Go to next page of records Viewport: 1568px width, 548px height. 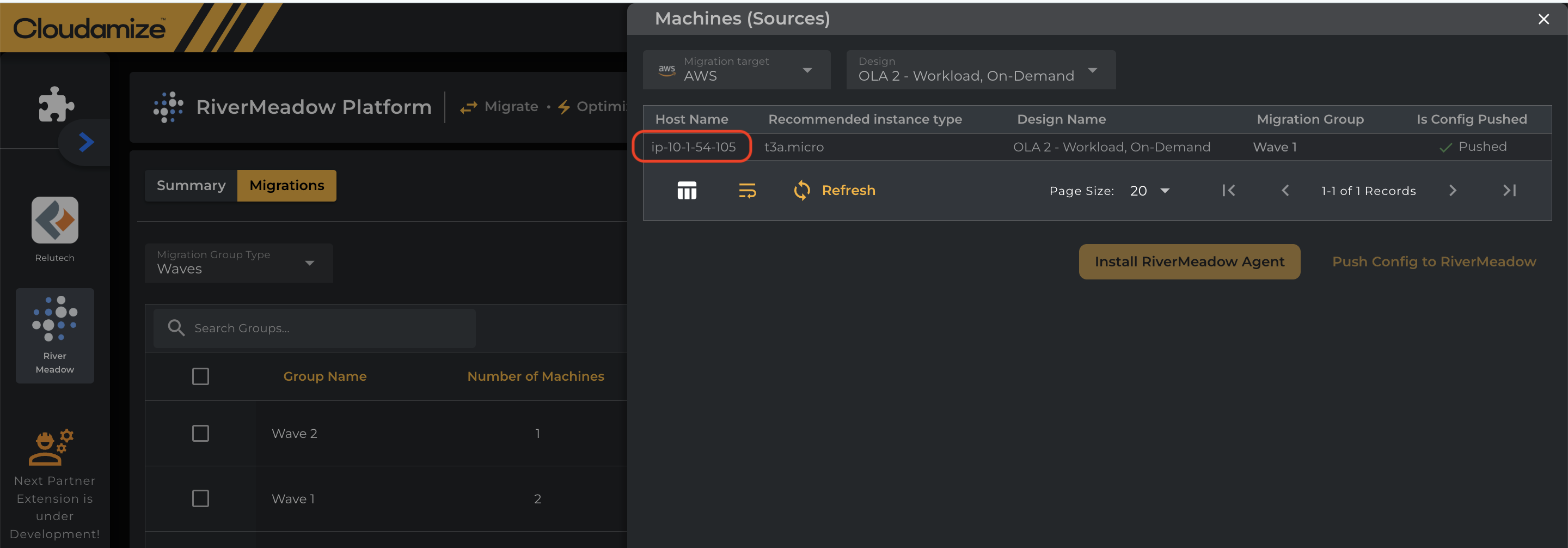click(1453, 191)
